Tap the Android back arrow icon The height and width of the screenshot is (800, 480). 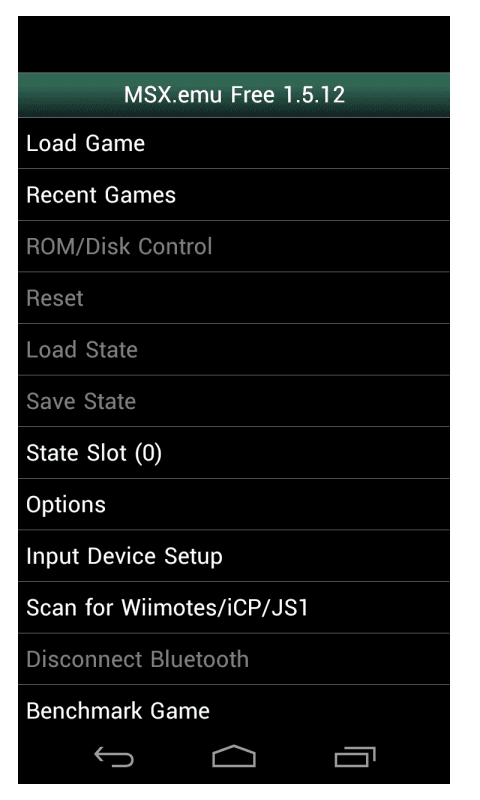click(x=114, y=757)
